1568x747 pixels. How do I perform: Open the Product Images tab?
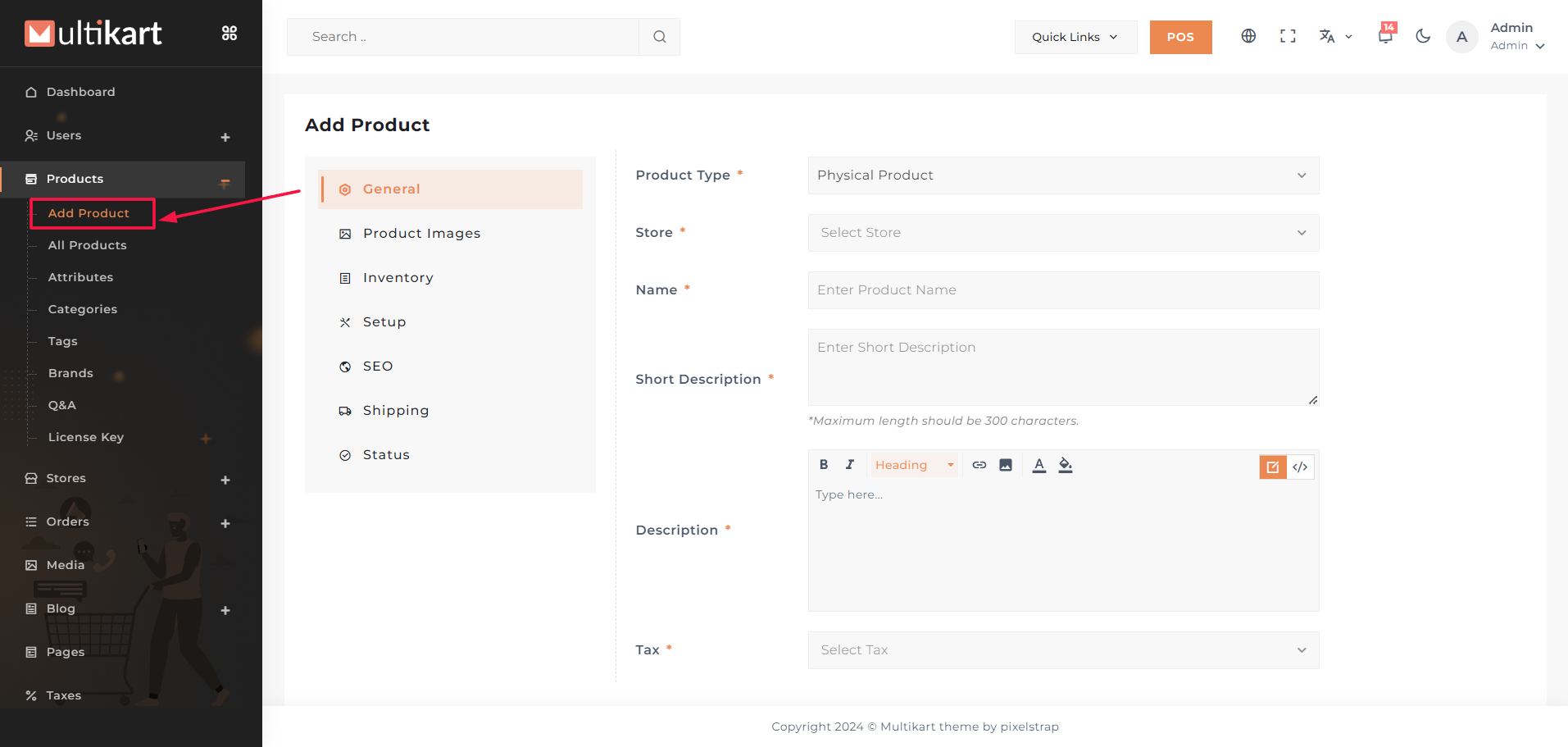coord(421,234)
